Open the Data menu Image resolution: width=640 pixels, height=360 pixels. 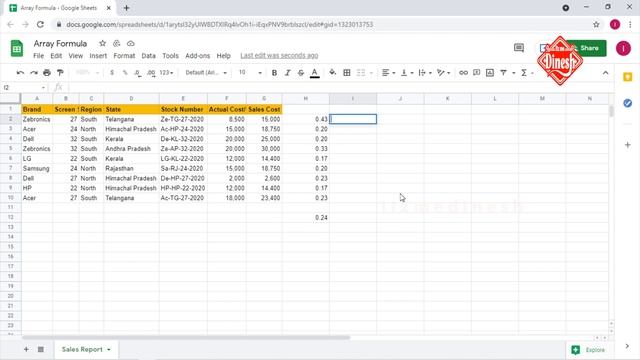click(x=149, y=56)
